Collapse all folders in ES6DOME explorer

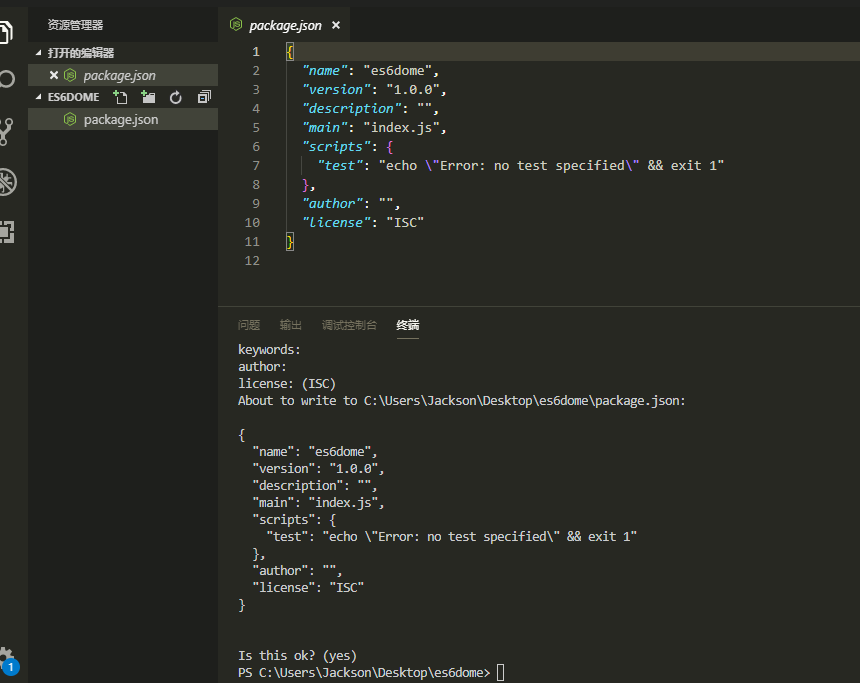coord(204,98)
